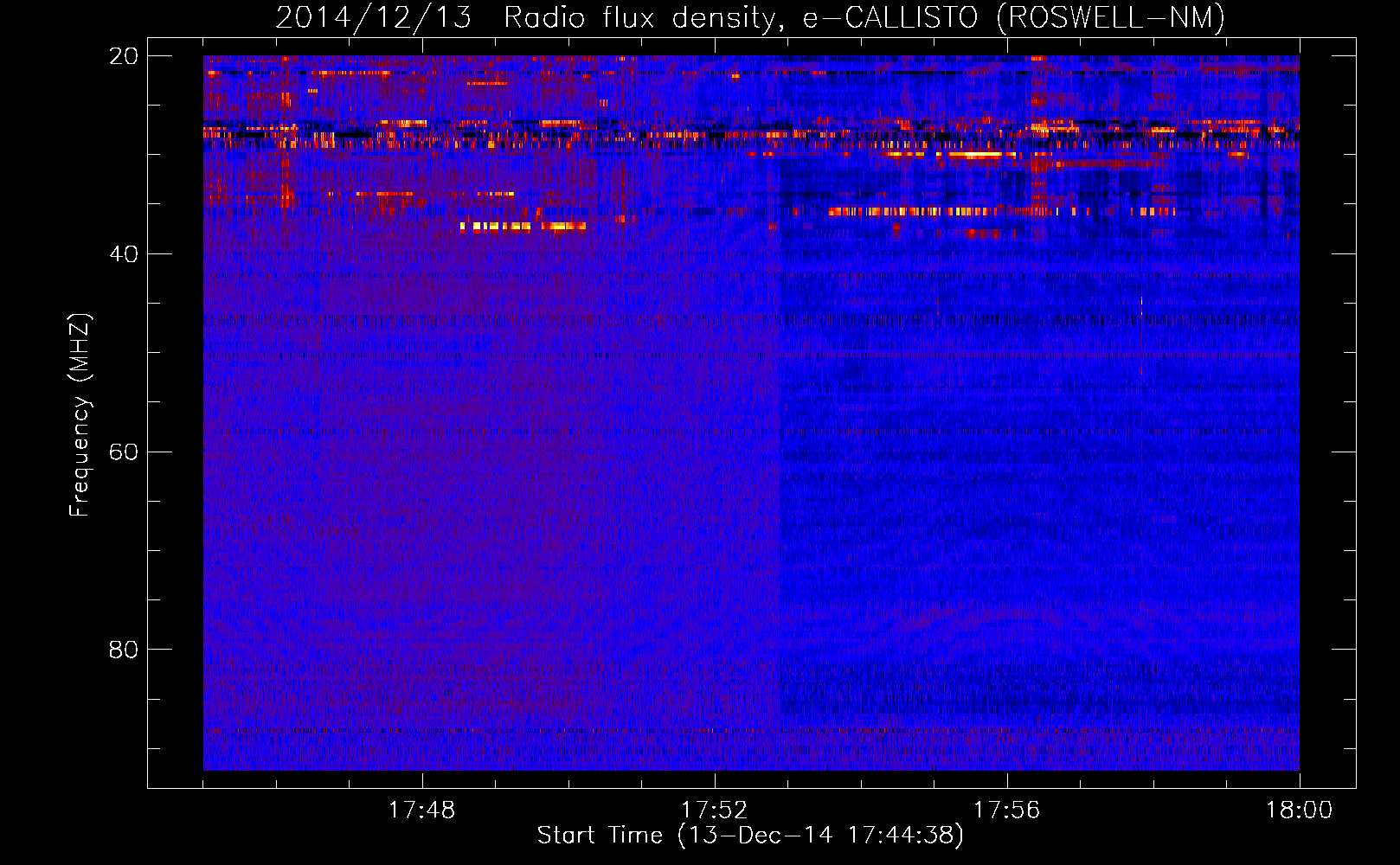
Task: Click the 40 frequency tick label
Action: coord(123,254)
